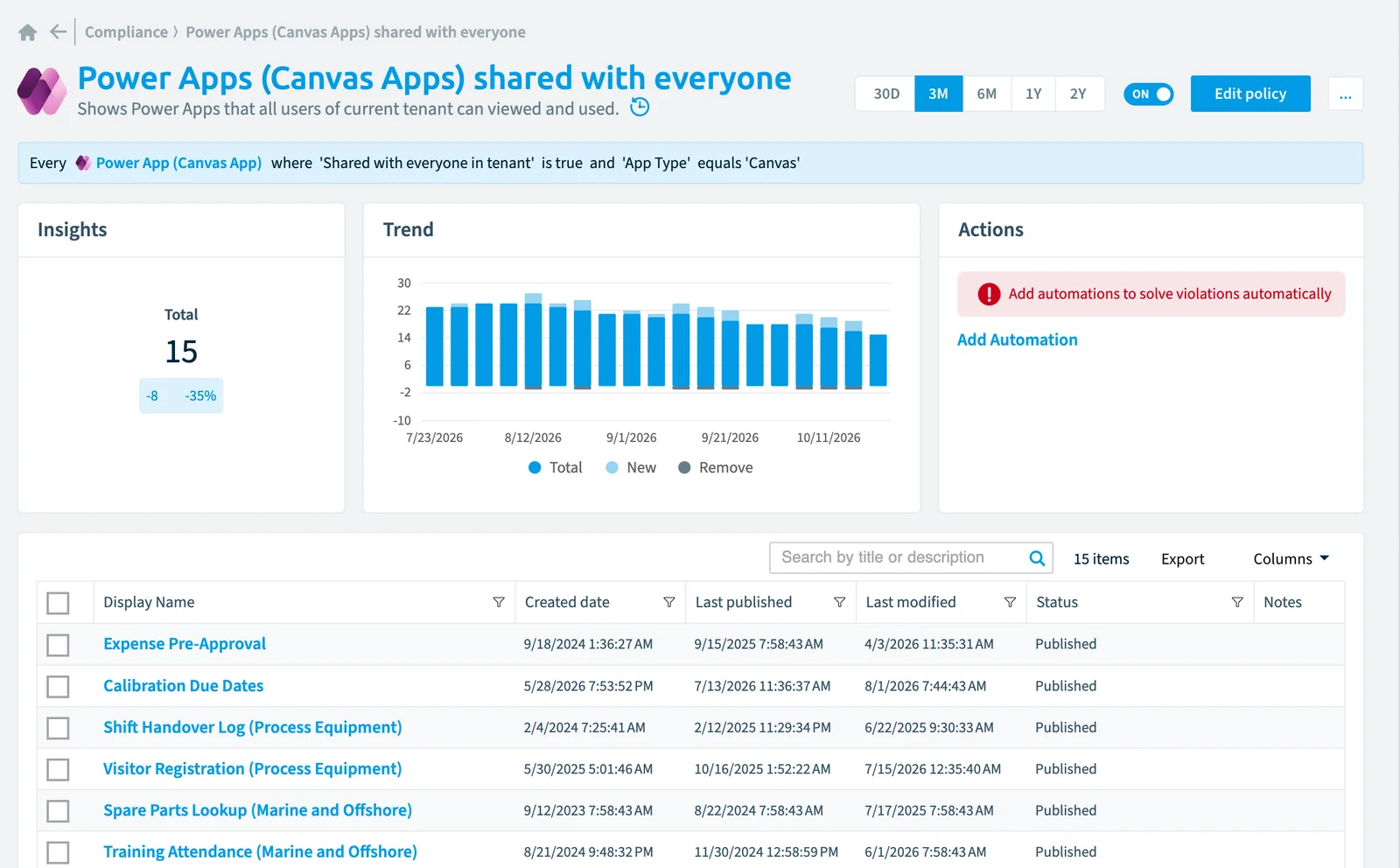Open Shift Handover Log (Process Equipment)
The height and width of the screenshot is (868, 1400).
click(x=253, y=727)
